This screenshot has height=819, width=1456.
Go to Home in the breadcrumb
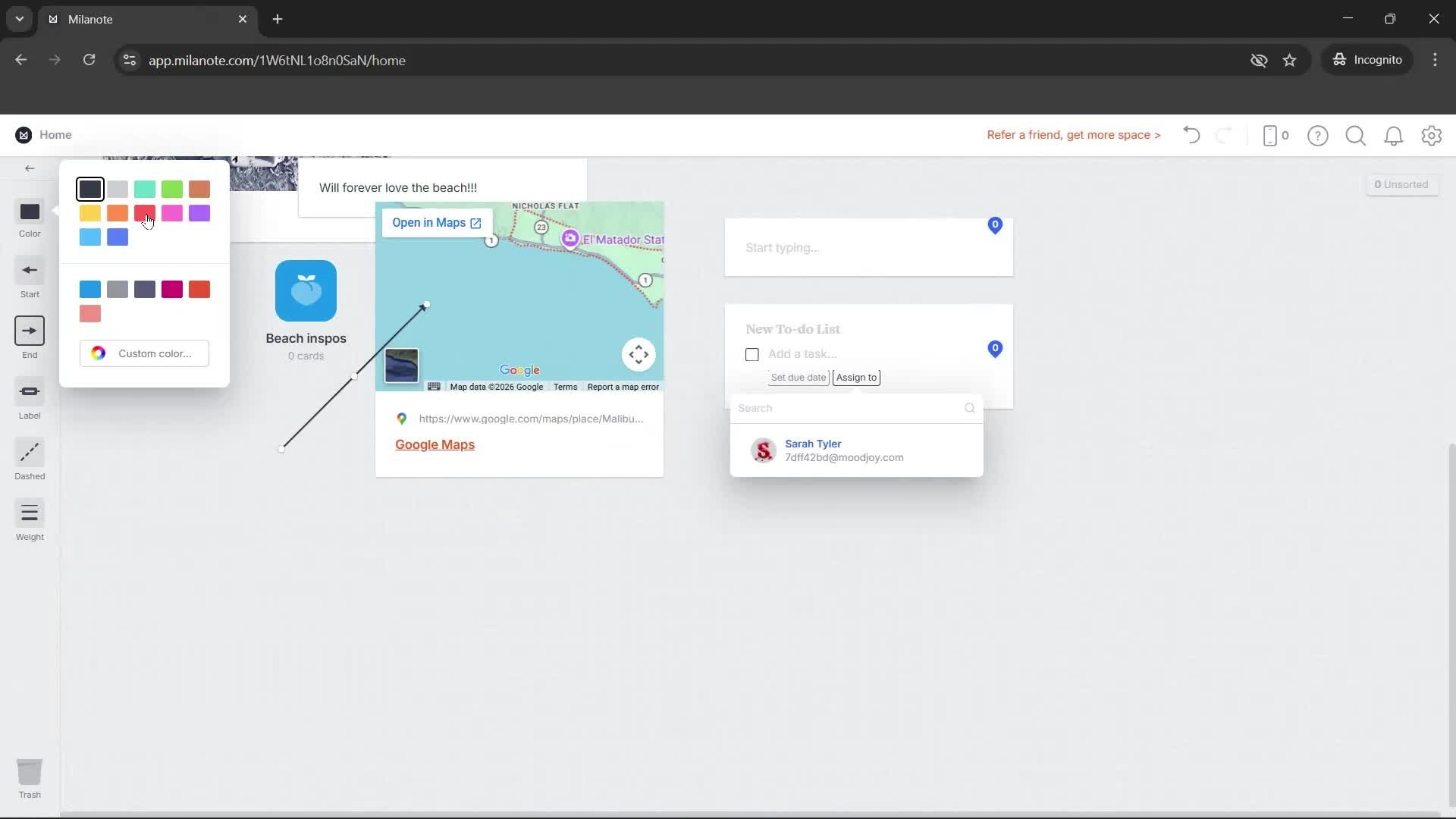(56, 134)
